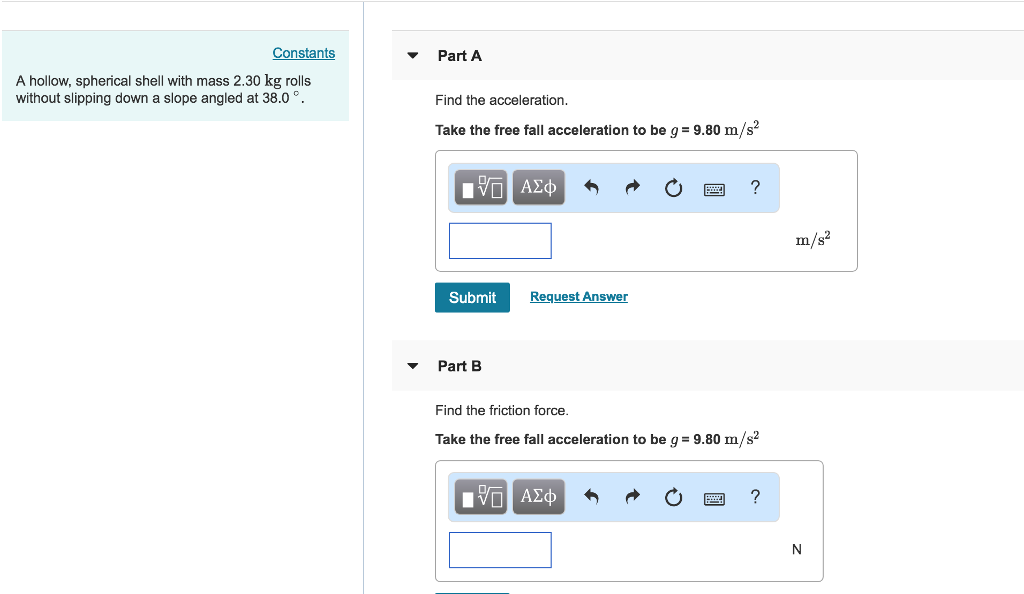This screenshot has height=594, width=1024.
Task: Click the acceleration answer input box
Action: pyautogui.click(x=500, y=240)
